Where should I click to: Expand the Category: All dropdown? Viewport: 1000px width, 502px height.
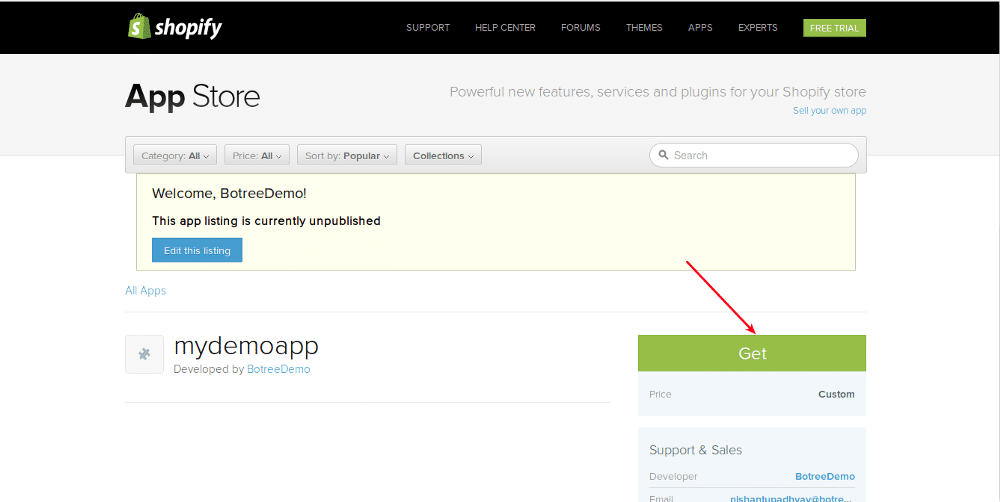point(175,155)
